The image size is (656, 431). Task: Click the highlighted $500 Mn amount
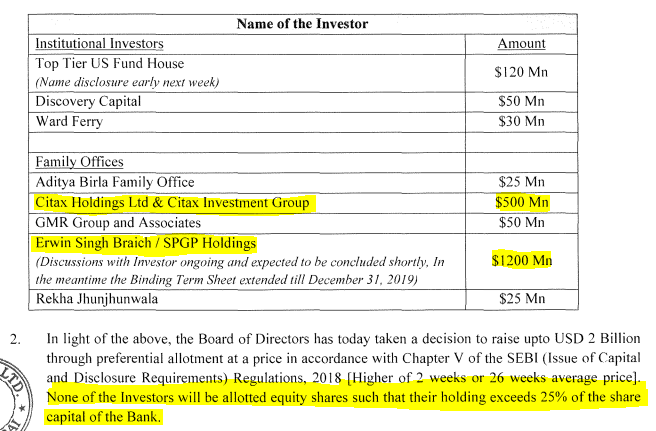521,203
